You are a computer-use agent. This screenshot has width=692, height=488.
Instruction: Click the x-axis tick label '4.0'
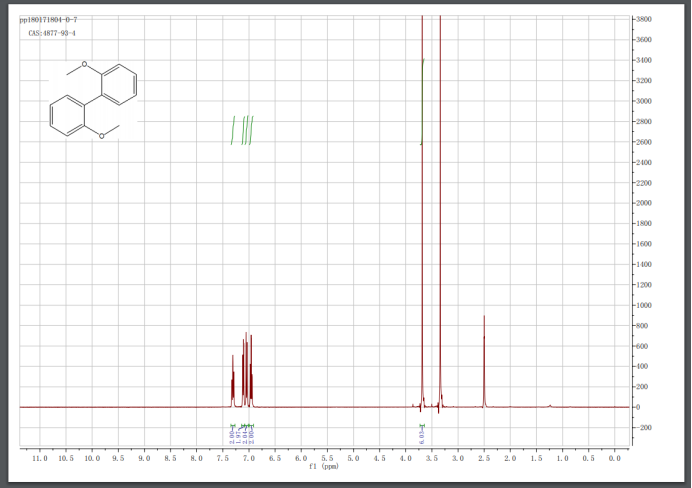(406, 458)
